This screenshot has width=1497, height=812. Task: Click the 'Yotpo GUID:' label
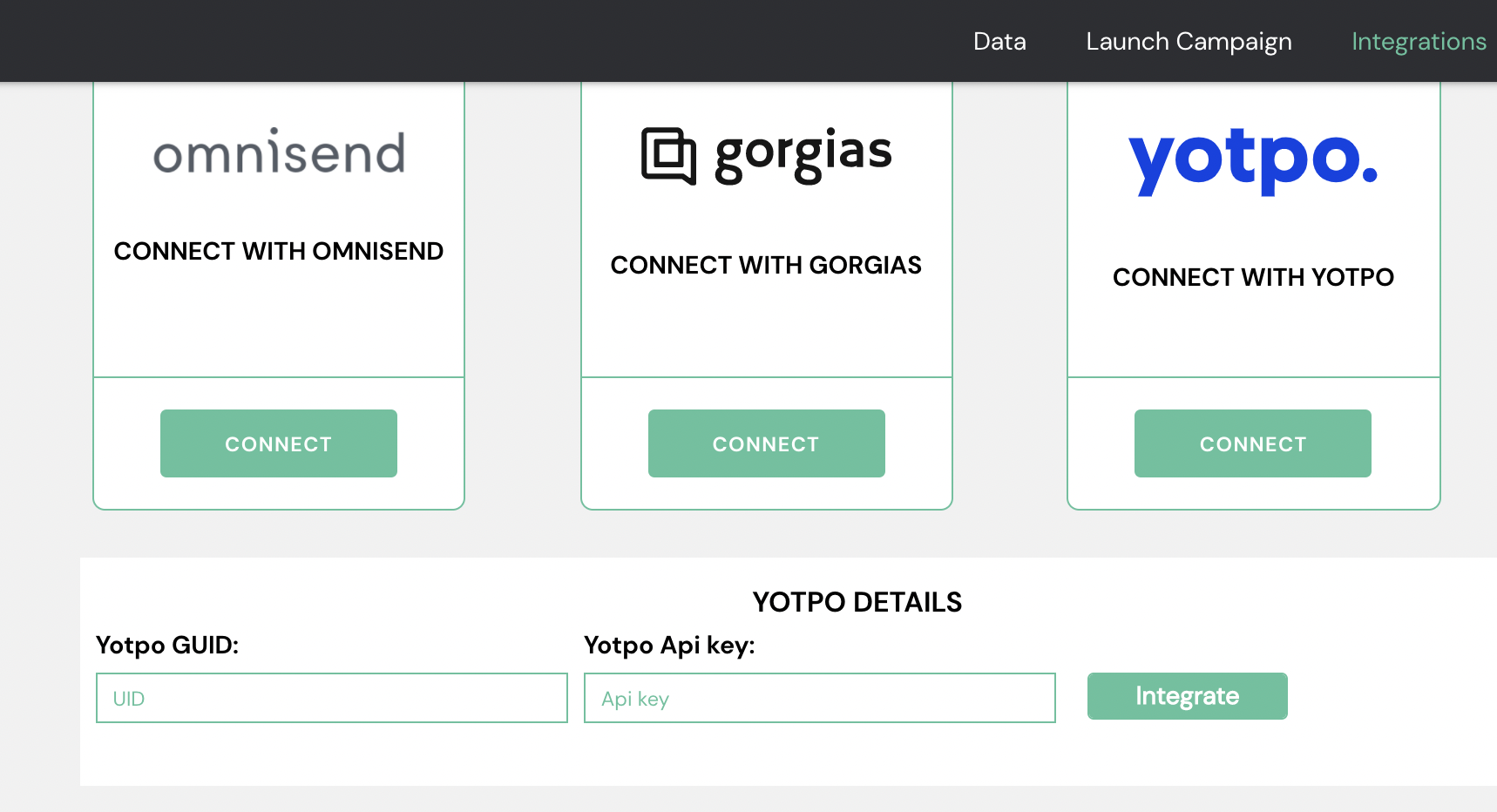(x=167, y=645)
